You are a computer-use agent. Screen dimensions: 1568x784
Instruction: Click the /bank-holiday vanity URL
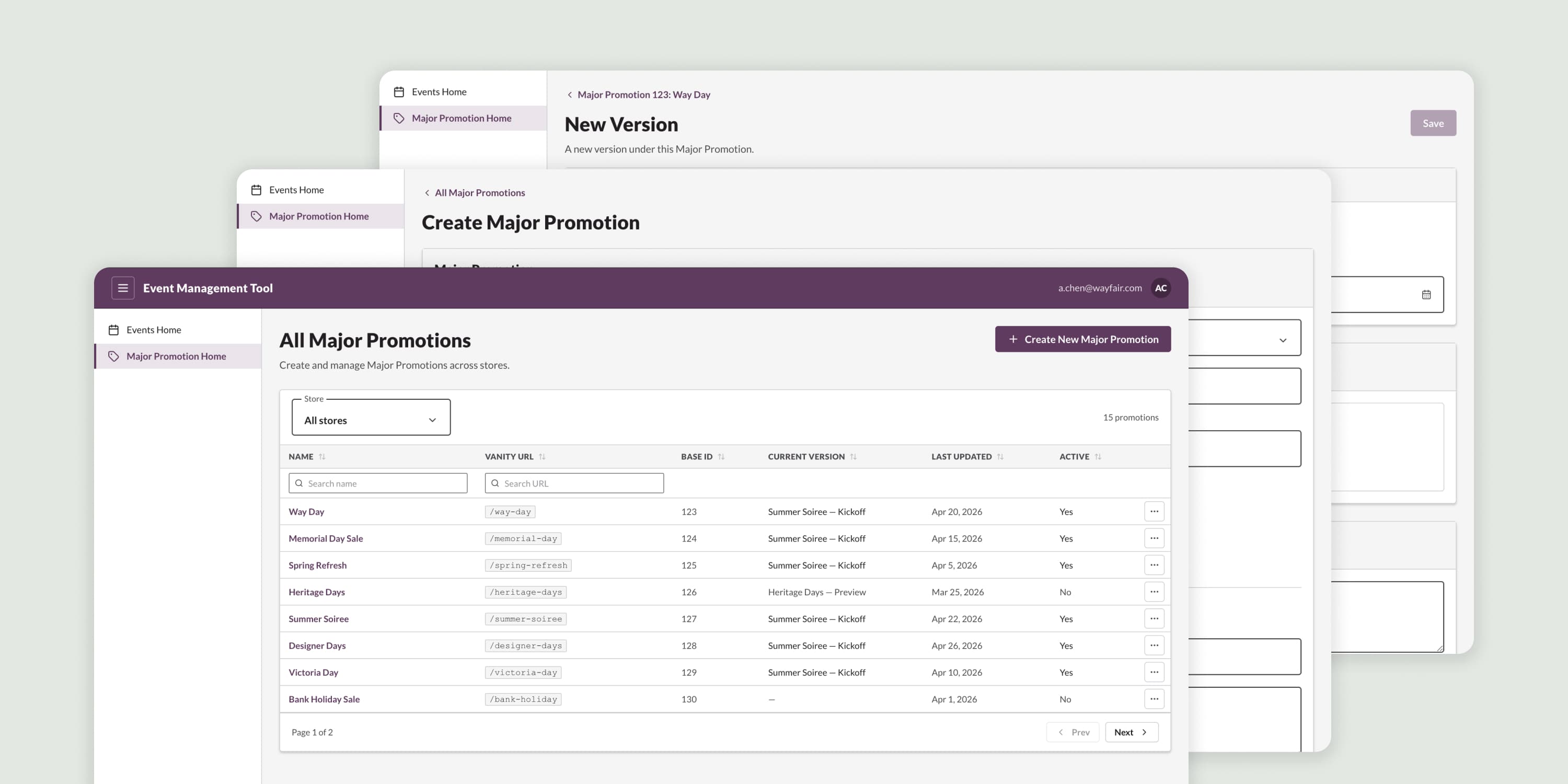coord(524,699)
